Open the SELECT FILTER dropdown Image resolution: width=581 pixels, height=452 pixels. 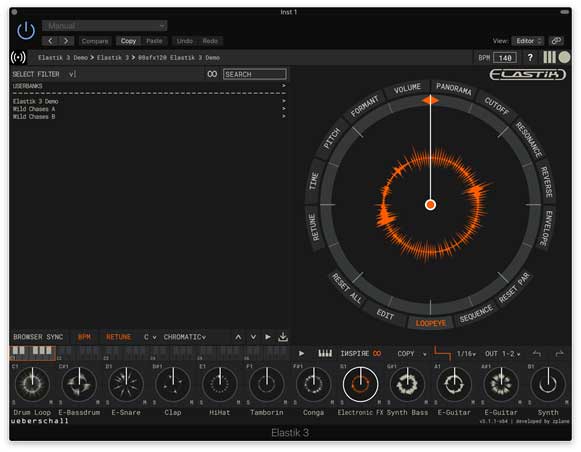[x=44, y=74]
